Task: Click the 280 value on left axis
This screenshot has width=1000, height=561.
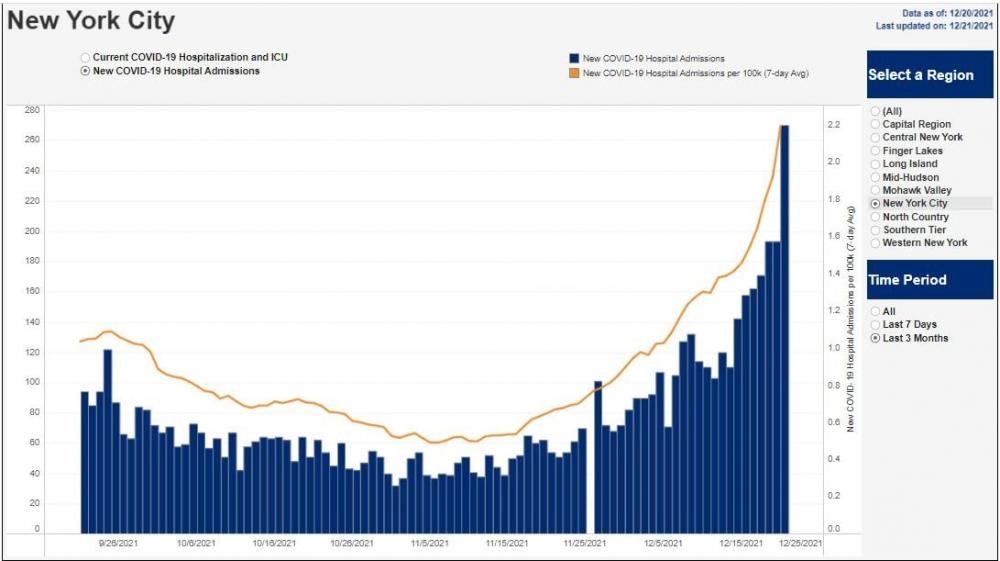Action: click(32, 110)
